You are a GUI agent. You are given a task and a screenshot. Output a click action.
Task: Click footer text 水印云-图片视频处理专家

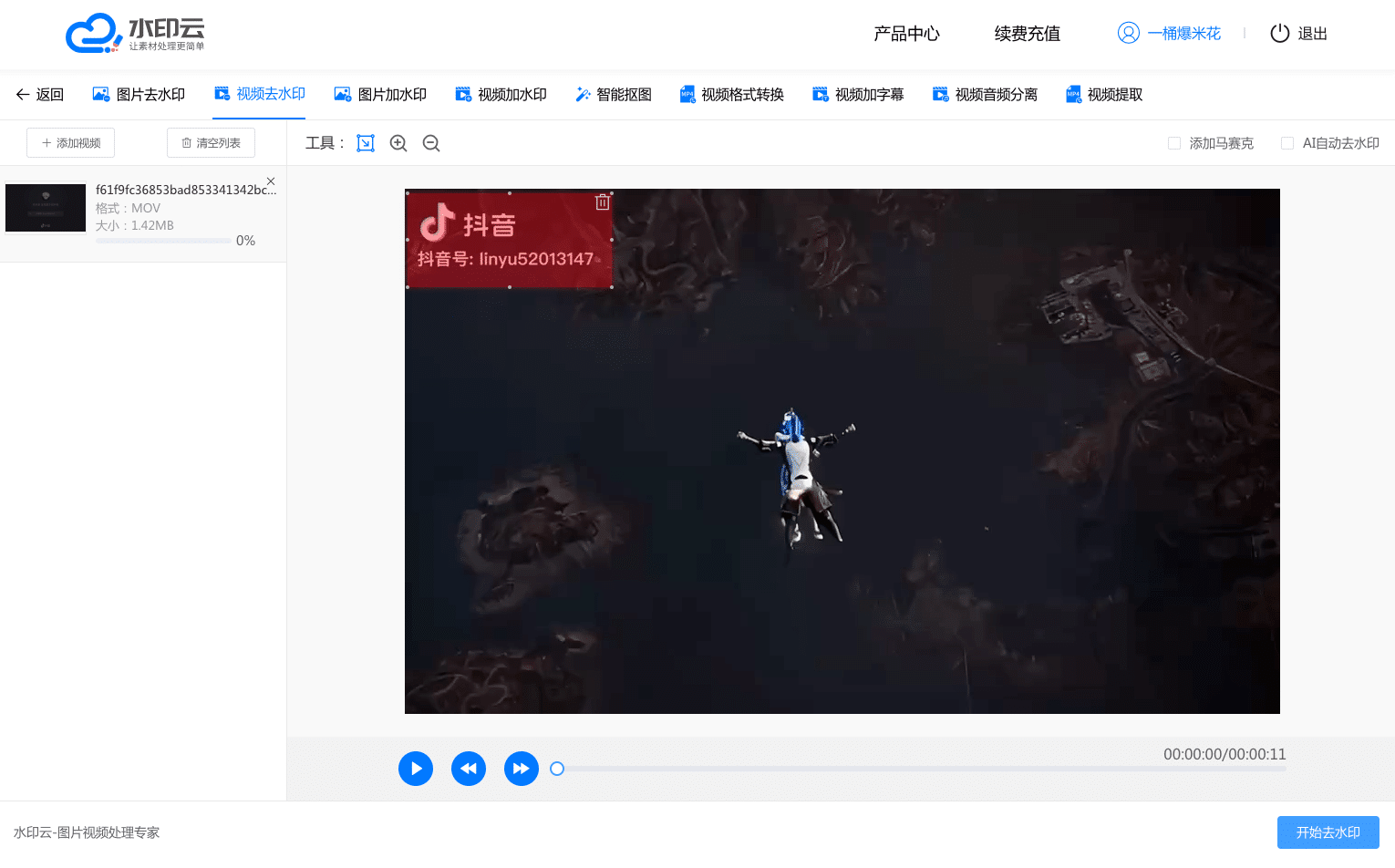coord(87,832)
